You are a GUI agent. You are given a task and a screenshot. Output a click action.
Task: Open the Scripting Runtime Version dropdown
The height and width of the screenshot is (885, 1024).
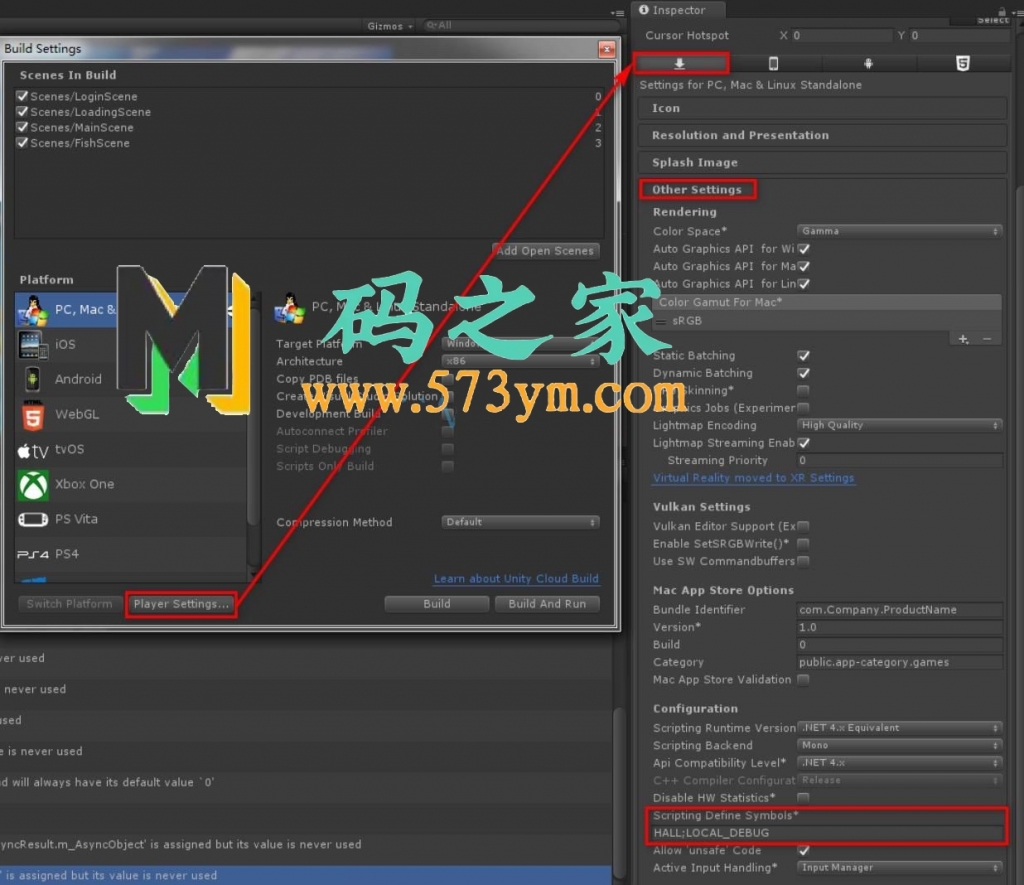pos(899,728)
